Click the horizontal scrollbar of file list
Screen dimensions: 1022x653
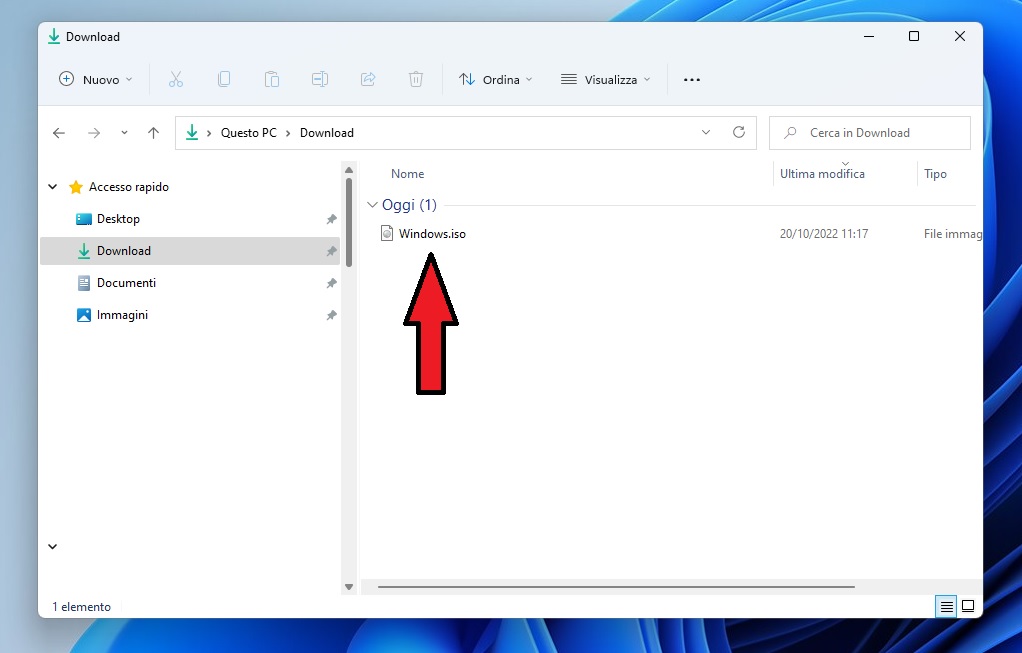coord(616,587)
